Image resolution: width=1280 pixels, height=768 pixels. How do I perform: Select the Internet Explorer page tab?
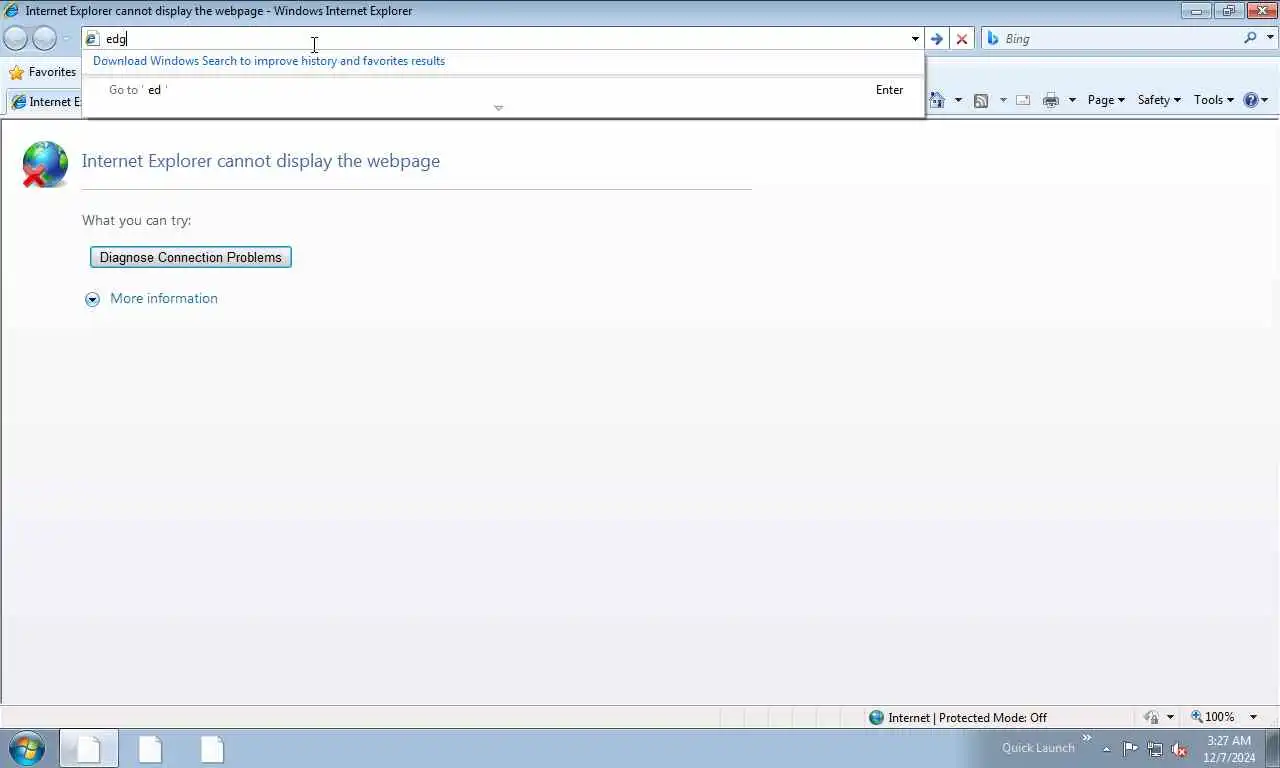[x=44, y=102]
